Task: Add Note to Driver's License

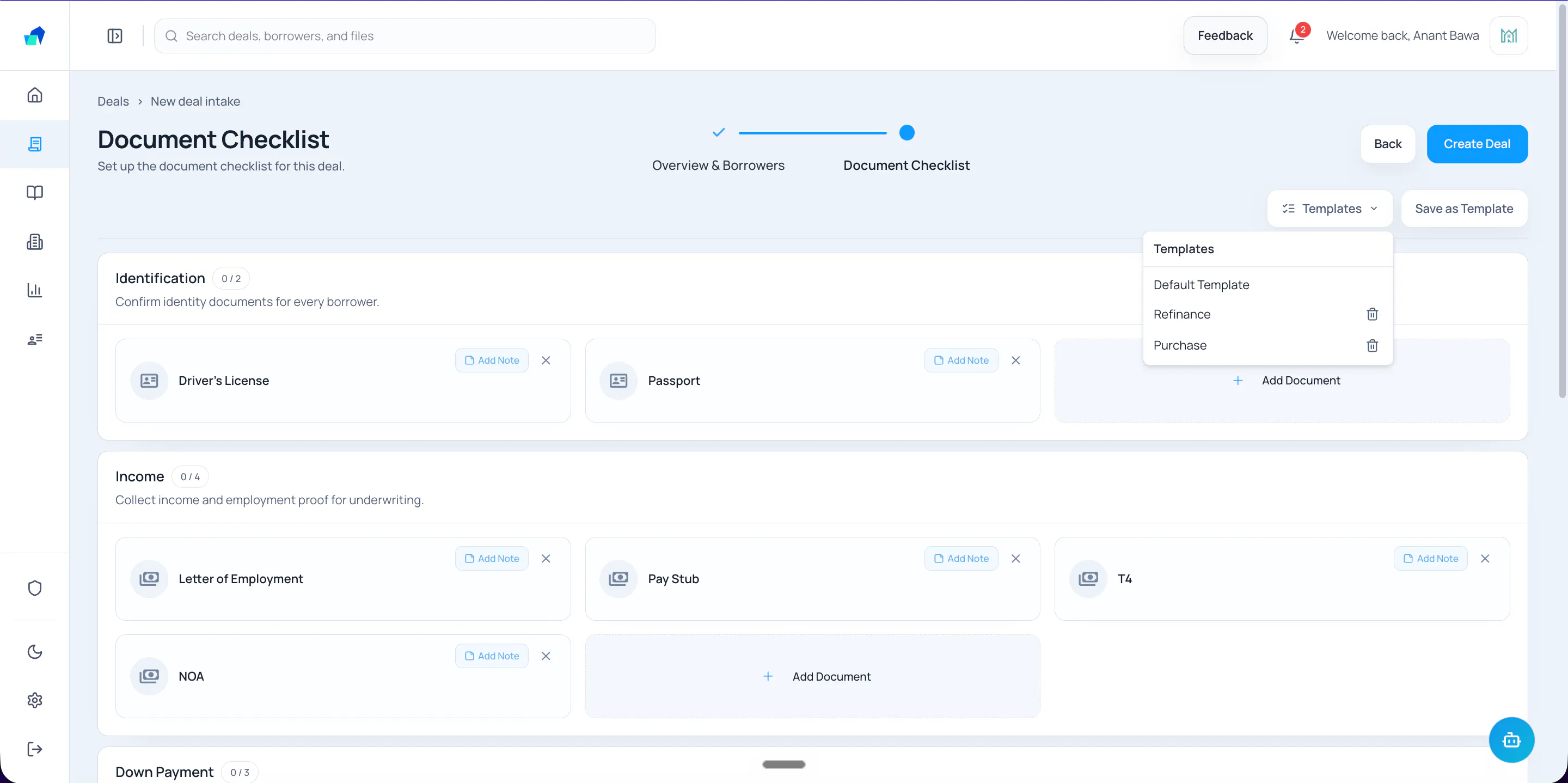Action: point(492,360)
